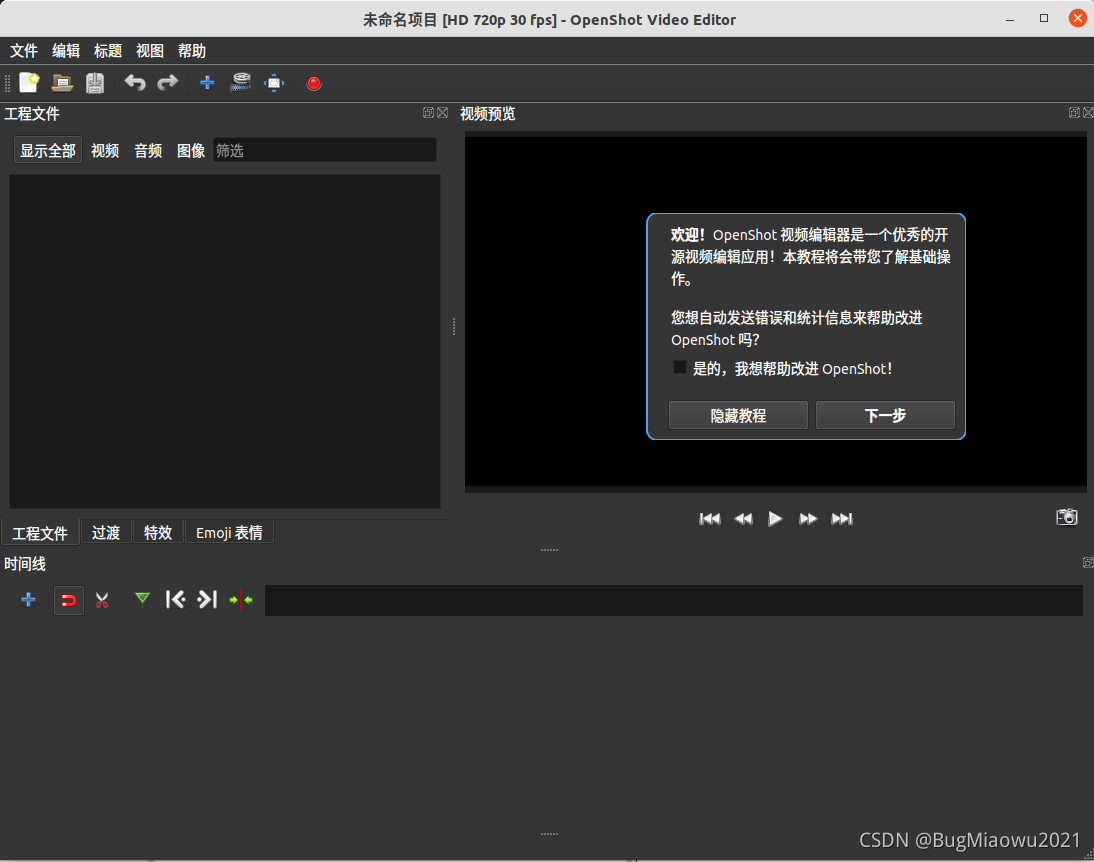Viewport: 1094px width, 862px height.
Task: Undo the last action via the toolbar arrow
Action: [x=135, y=83]
